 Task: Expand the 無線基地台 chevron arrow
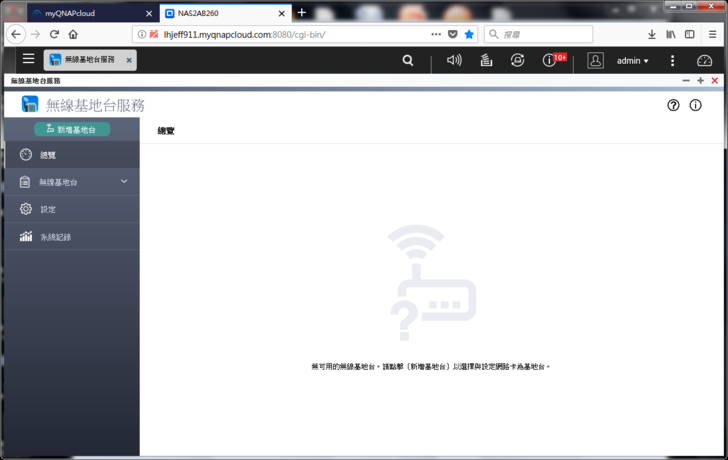(124, 181)
